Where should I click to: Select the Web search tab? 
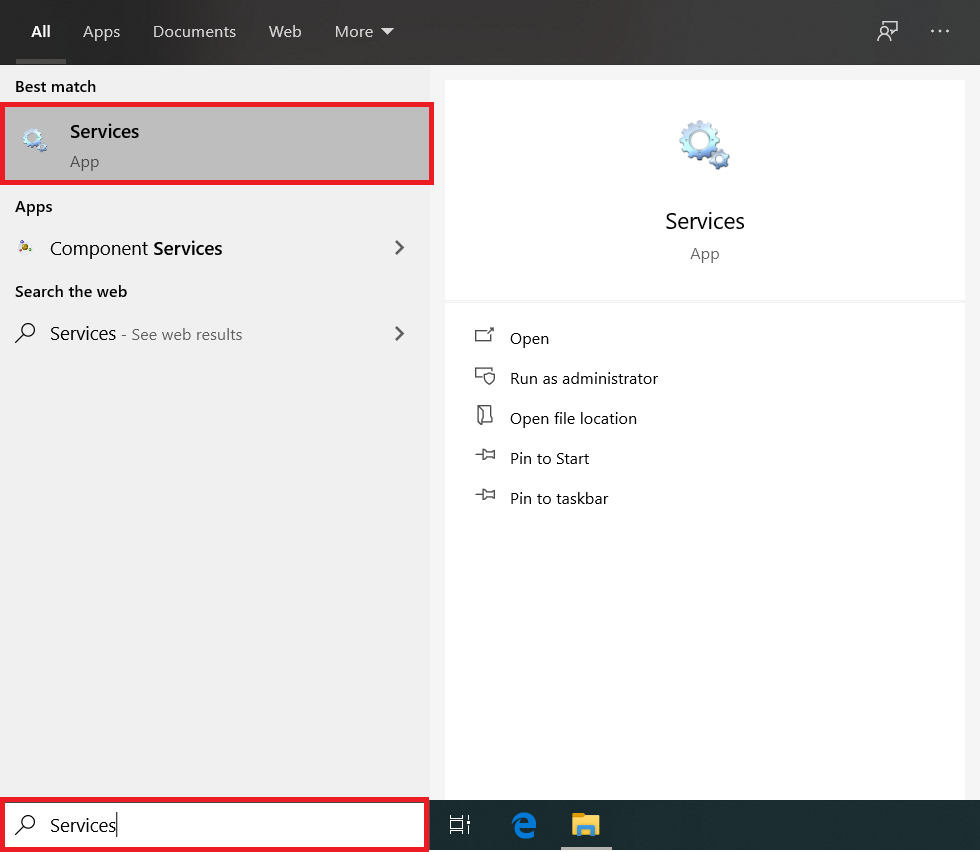point(285,32)
